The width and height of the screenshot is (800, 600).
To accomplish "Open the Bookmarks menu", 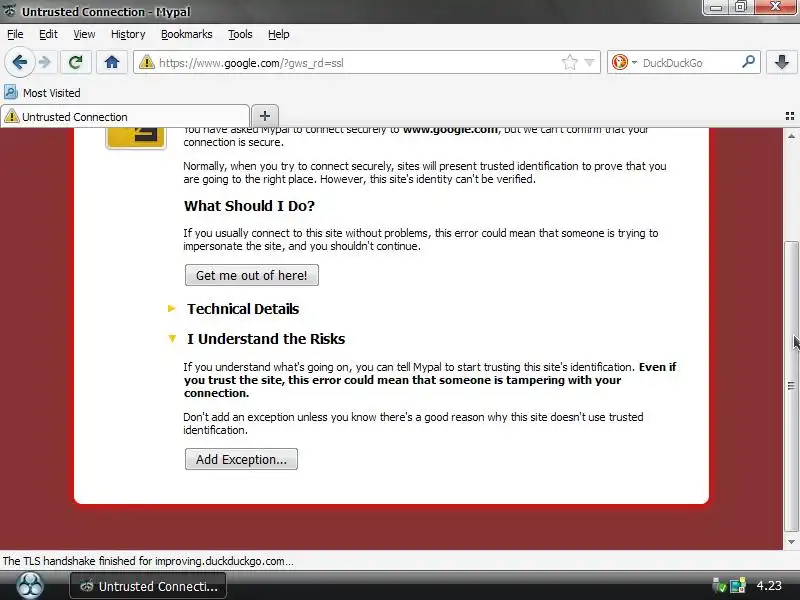I will pos(187,34).
